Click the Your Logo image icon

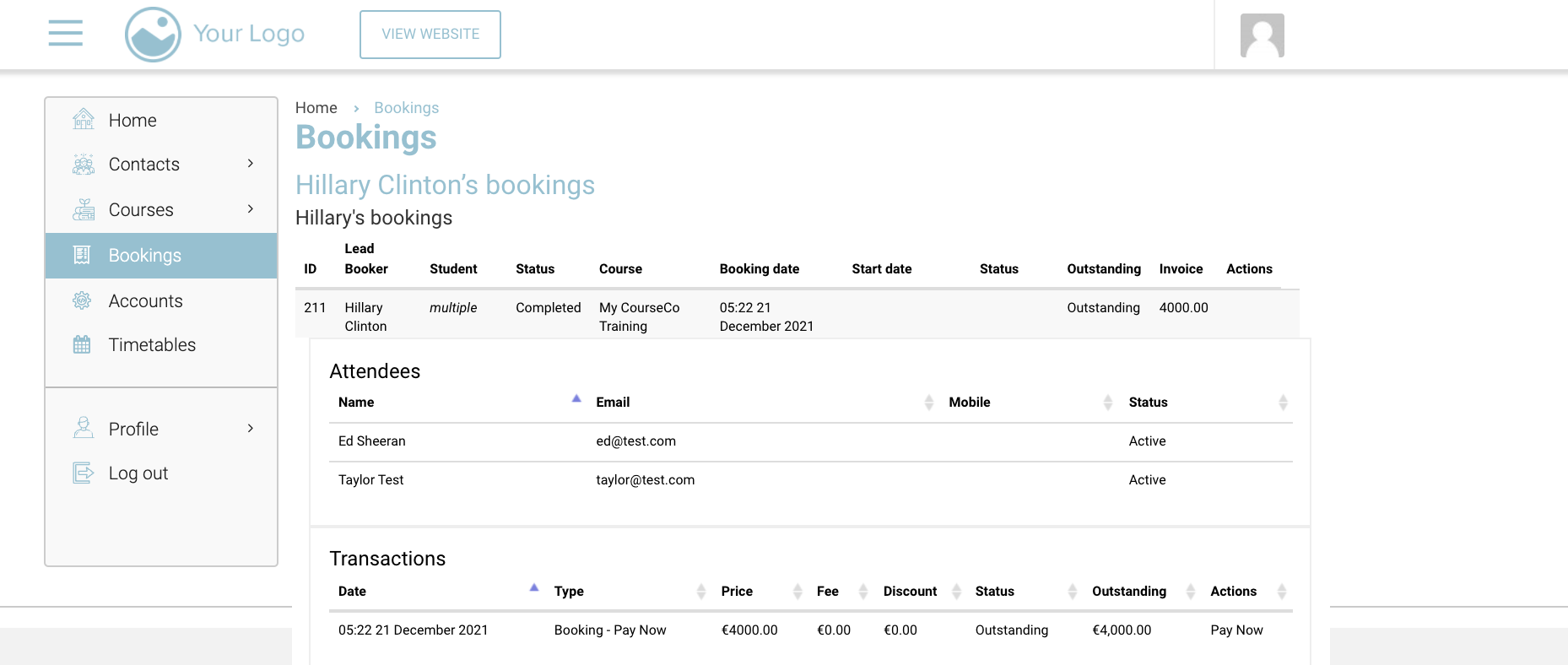(153, 35)
